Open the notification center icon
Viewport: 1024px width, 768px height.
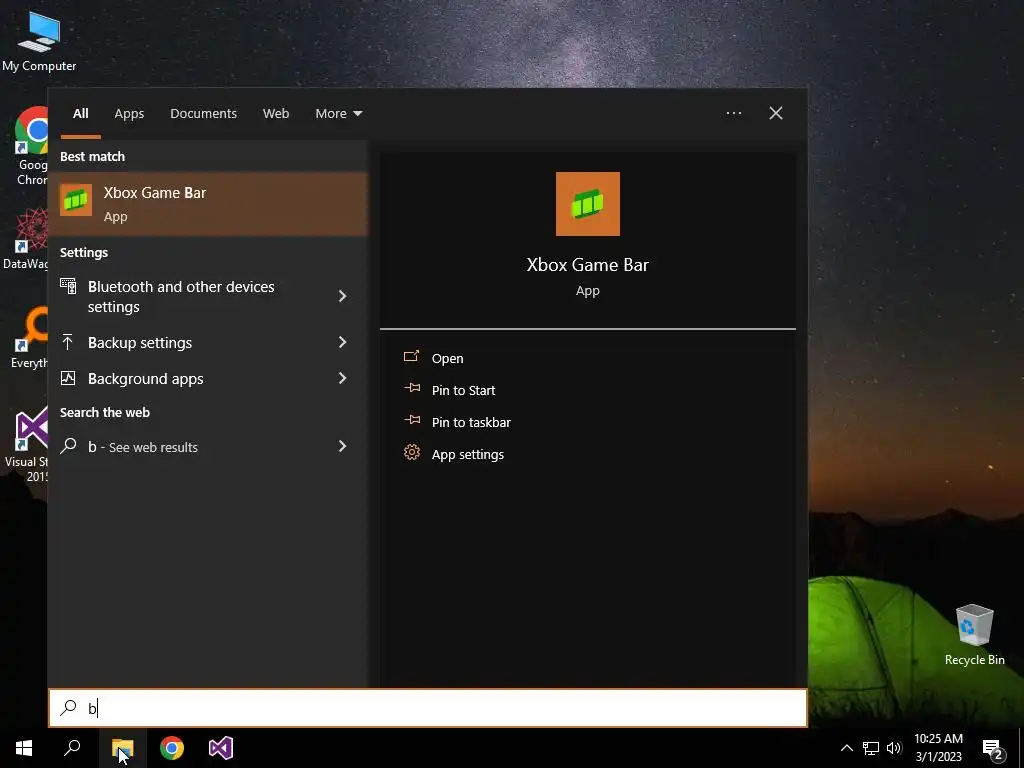(993, 748)
